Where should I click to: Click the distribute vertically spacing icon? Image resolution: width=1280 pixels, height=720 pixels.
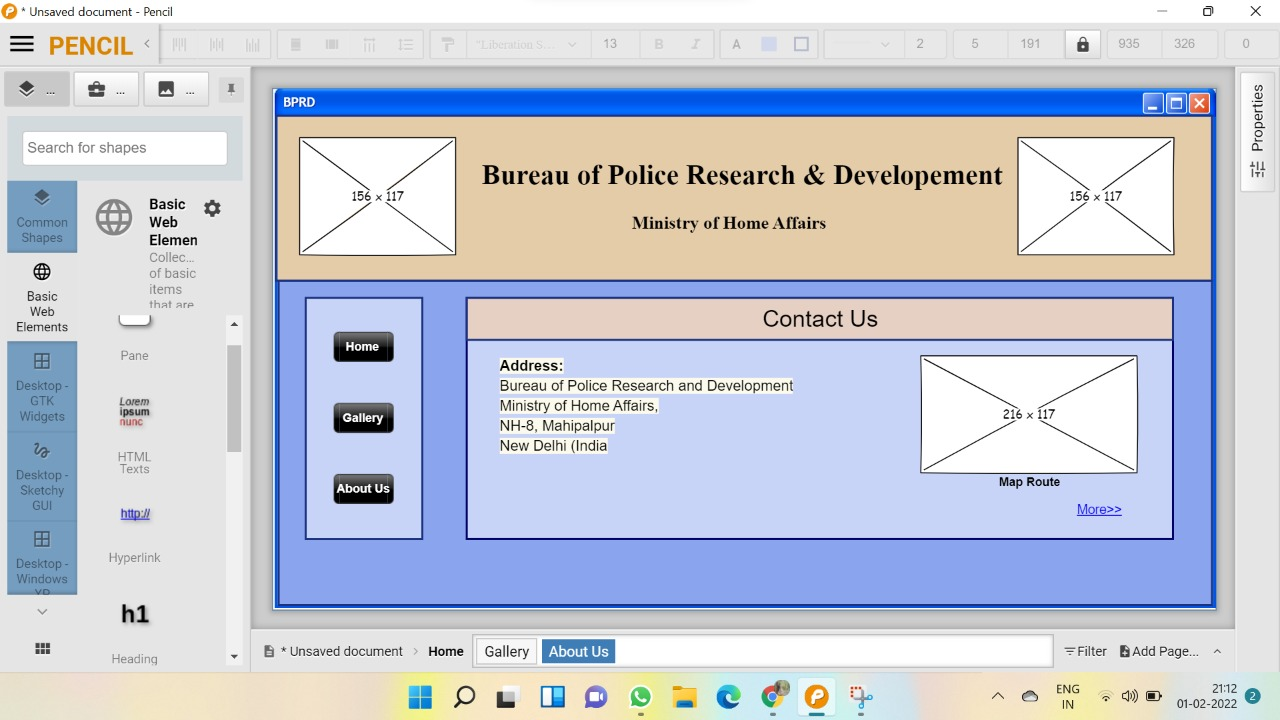coord(405,44)
